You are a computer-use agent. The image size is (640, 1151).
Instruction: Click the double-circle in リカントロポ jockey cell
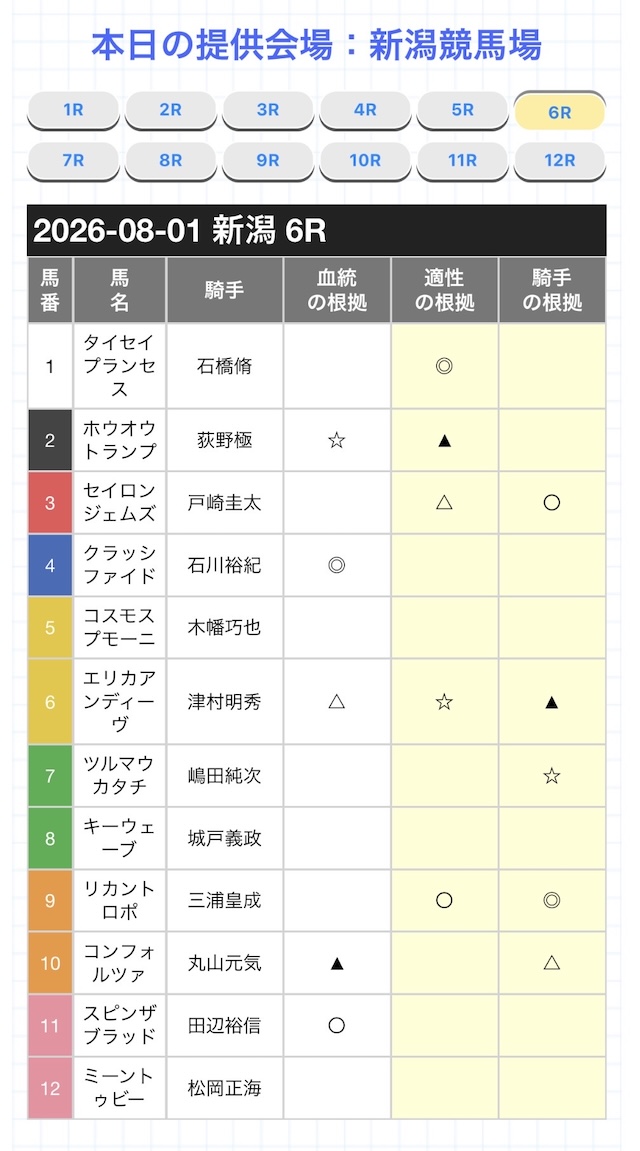tap(552, 901)
